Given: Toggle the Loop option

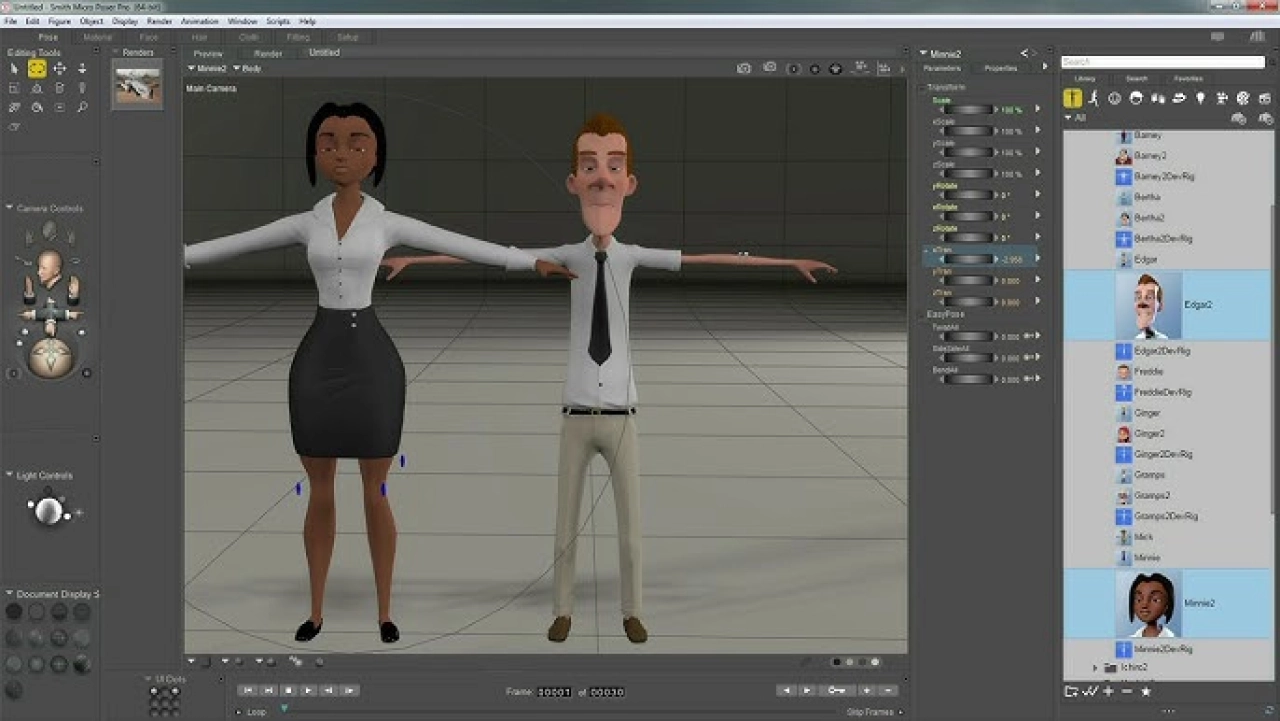Looking at the screenshot, I should pos(251,712).
